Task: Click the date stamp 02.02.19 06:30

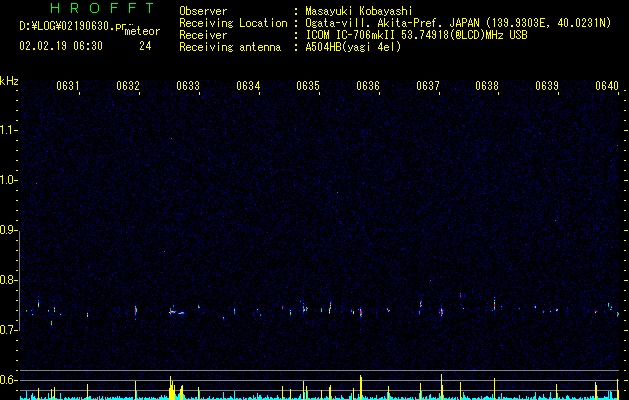Action: [61, 46]
